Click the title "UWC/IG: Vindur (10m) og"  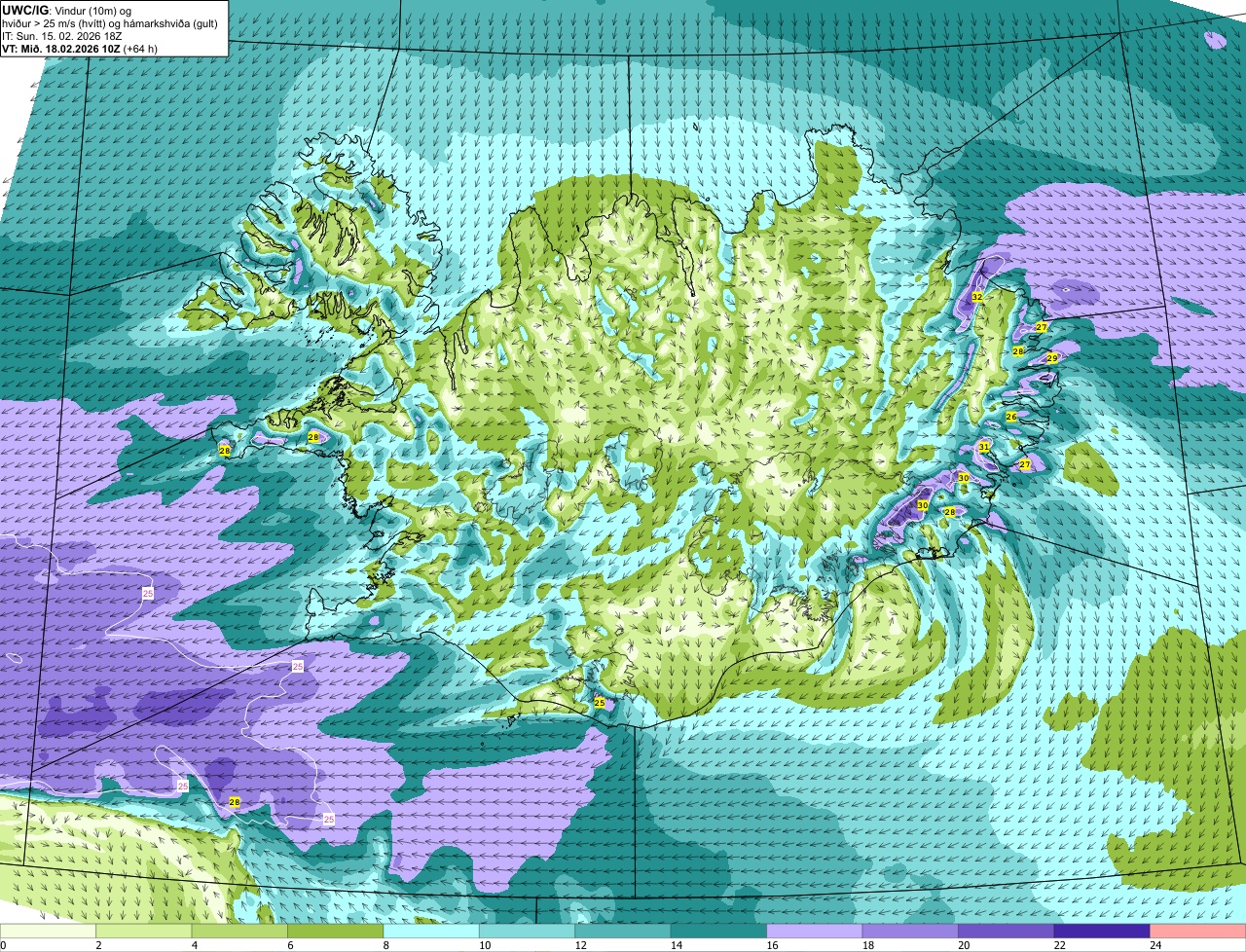click(66, 11)
